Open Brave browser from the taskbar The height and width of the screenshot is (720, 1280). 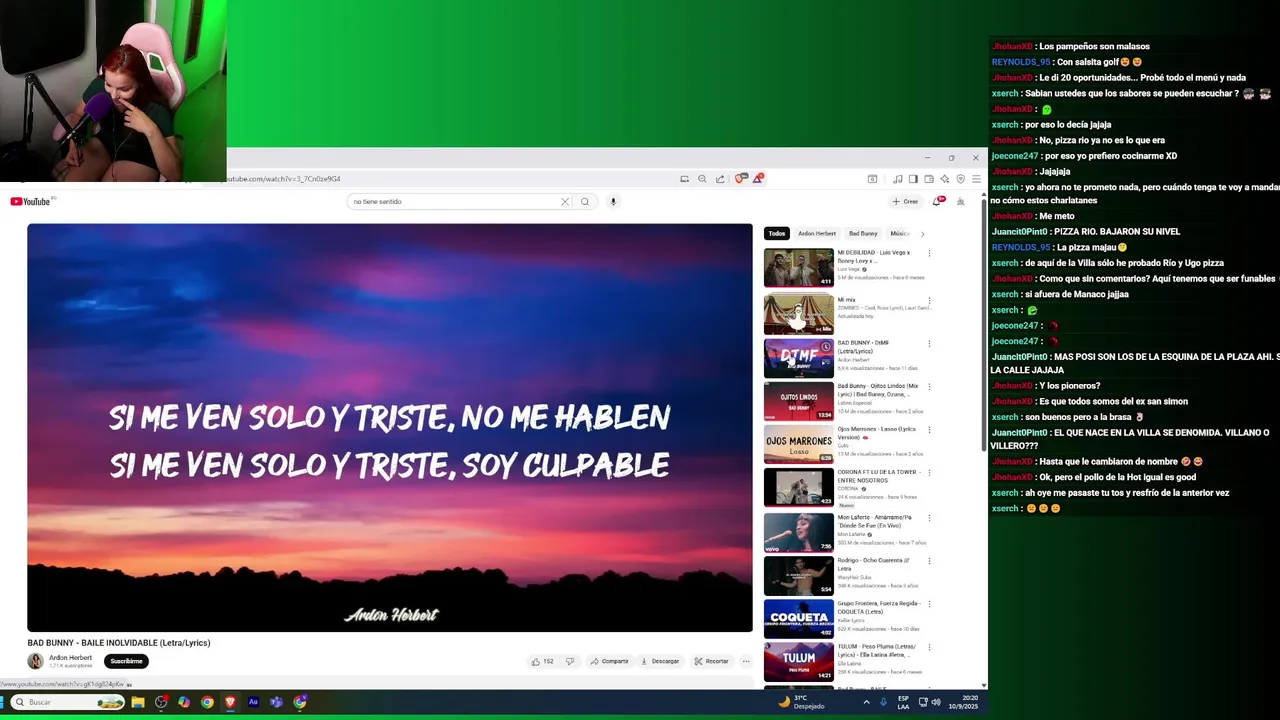[230, 702]
